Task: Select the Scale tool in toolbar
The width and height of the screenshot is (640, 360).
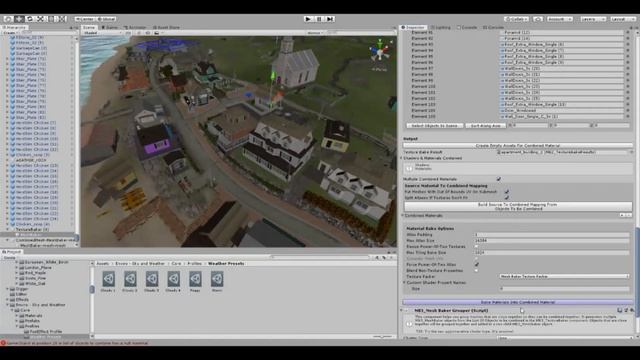Action: [x=40, y=19]
